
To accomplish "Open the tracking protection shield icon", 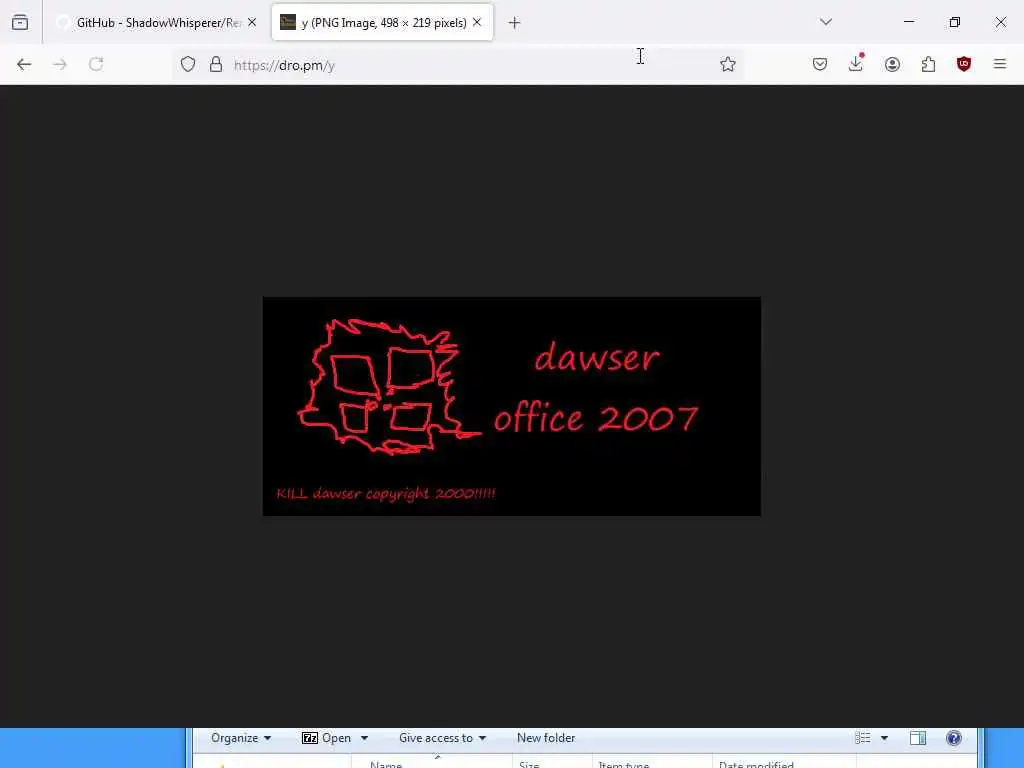I will click(188, 64).
